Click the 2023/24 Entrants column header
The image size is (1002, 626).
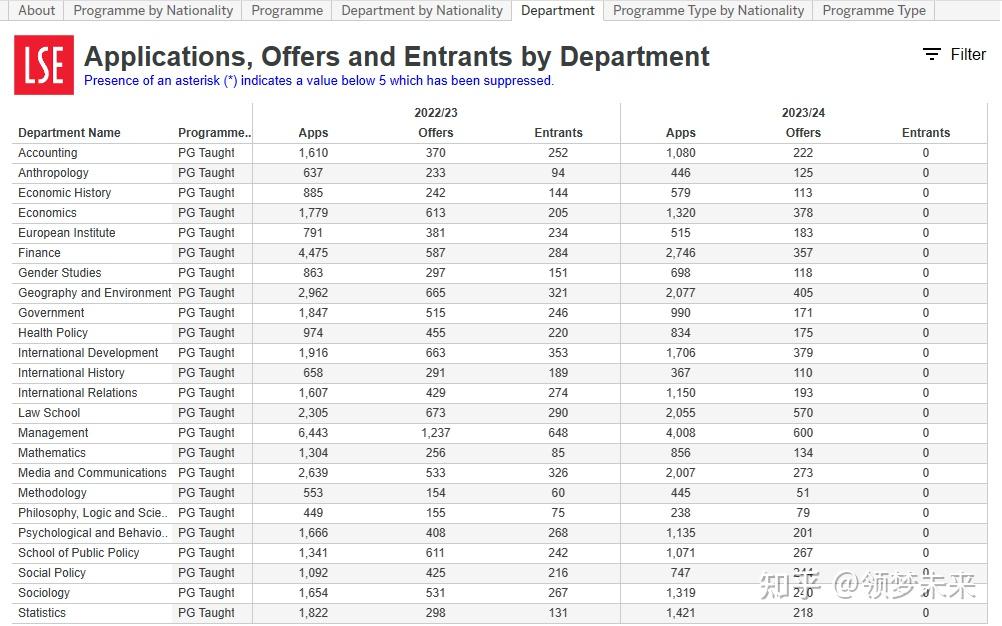pos(926,133)
